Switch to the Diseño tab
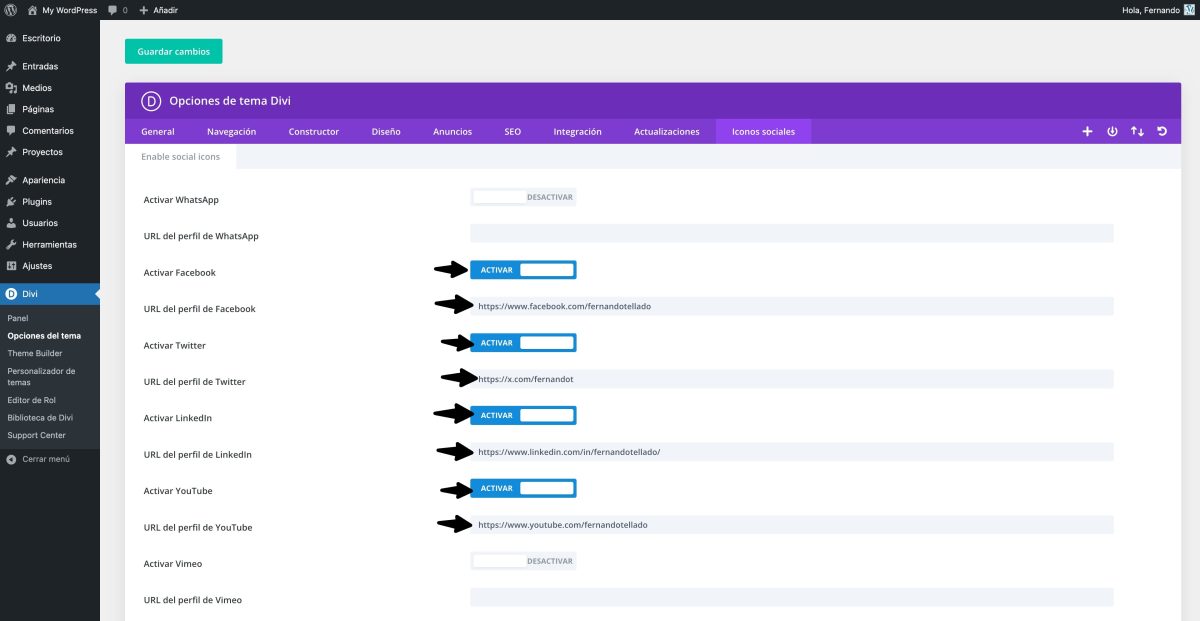Image resolution: width=1200 pixels, height=621 pixels. click(386, 131)
